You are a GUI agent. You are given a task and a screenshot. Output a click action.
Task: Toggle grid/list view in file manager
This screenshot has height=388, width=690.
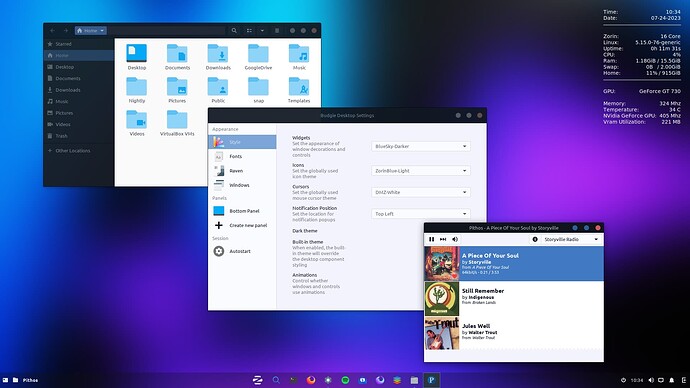[249, 30]
